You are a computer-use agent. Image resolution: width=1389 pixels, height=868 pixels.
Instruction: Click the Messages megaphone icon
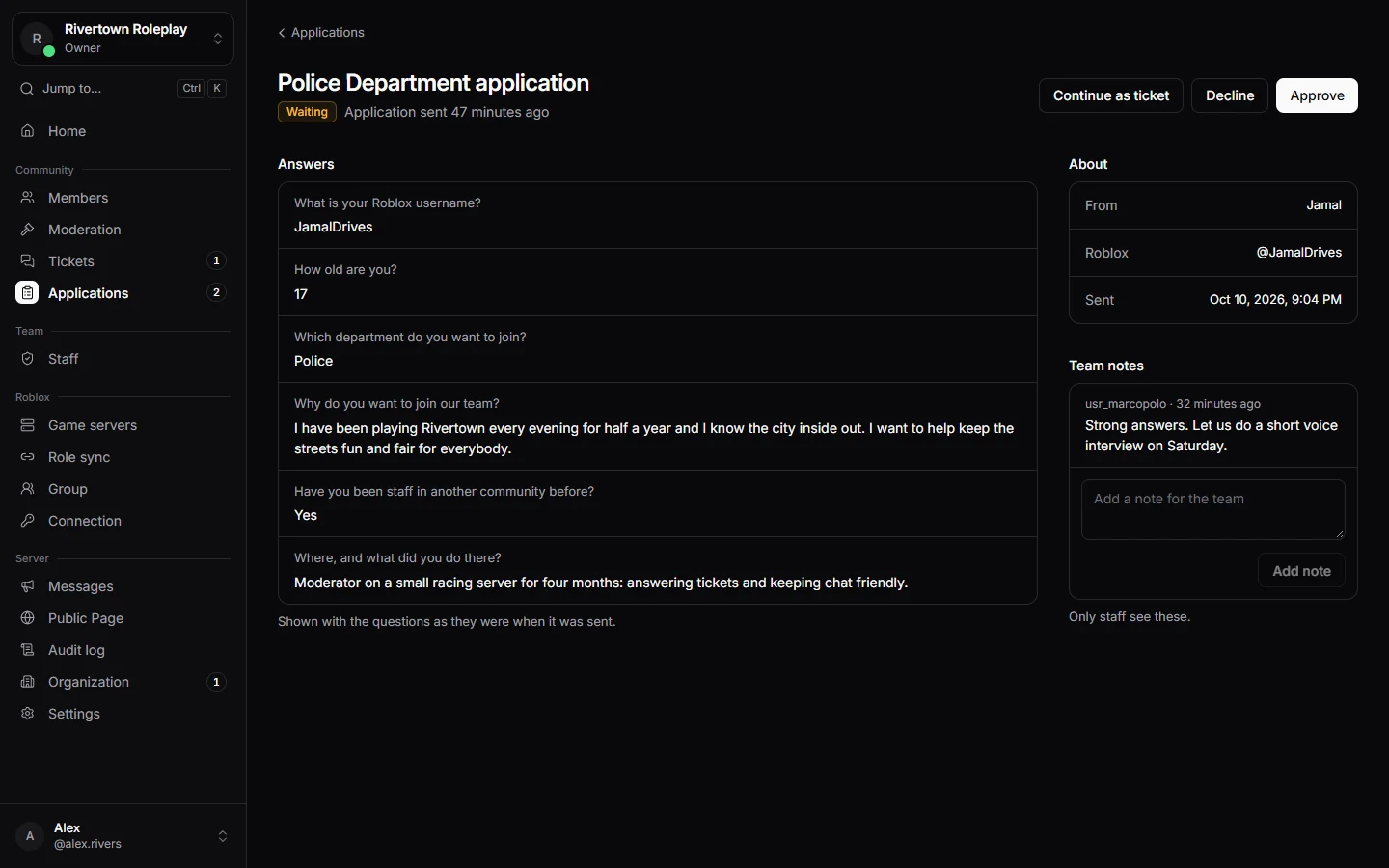[28, 586]
